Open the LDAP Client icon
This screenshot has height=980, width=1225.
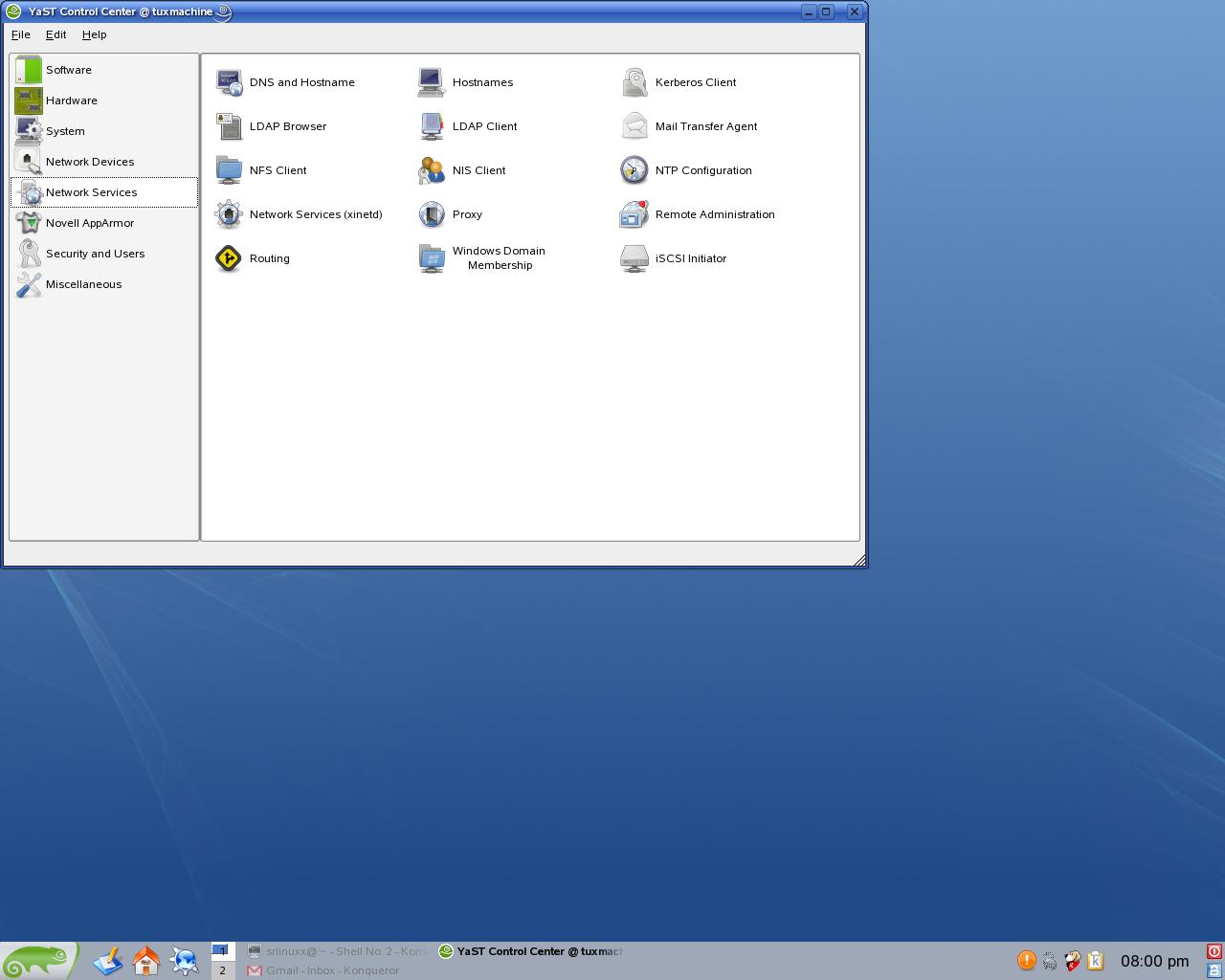tap(432, 126)
